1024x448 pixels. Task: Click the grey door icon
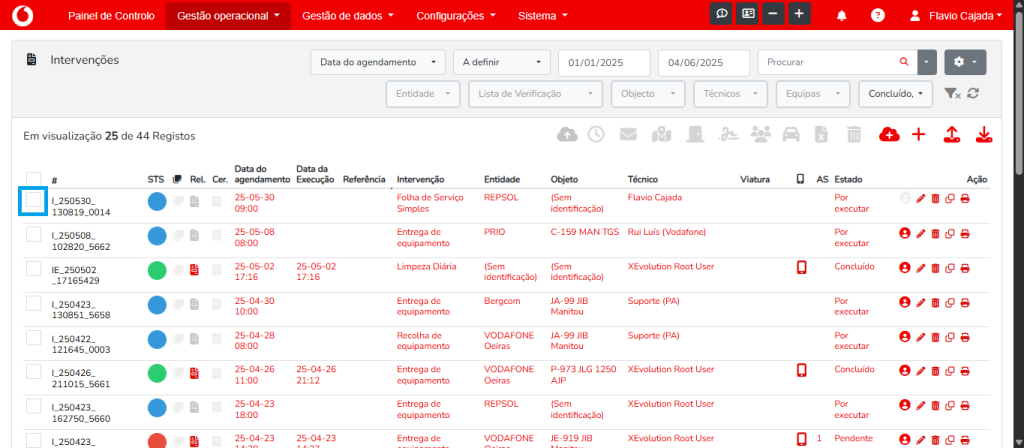coord(696,135)
